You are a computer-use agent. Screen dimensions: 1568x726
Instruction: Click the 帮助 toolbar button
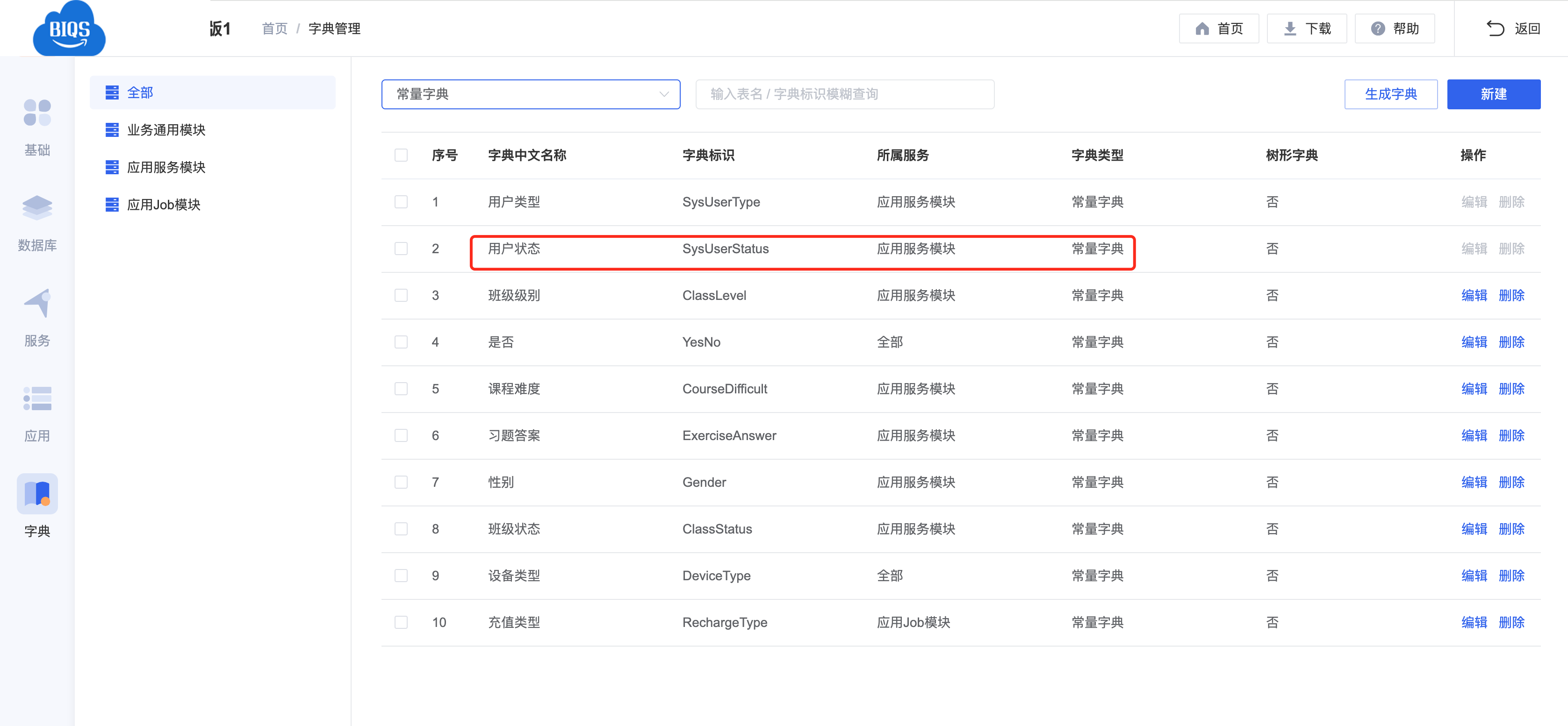pyautogui.click(x=1395, y=28)
